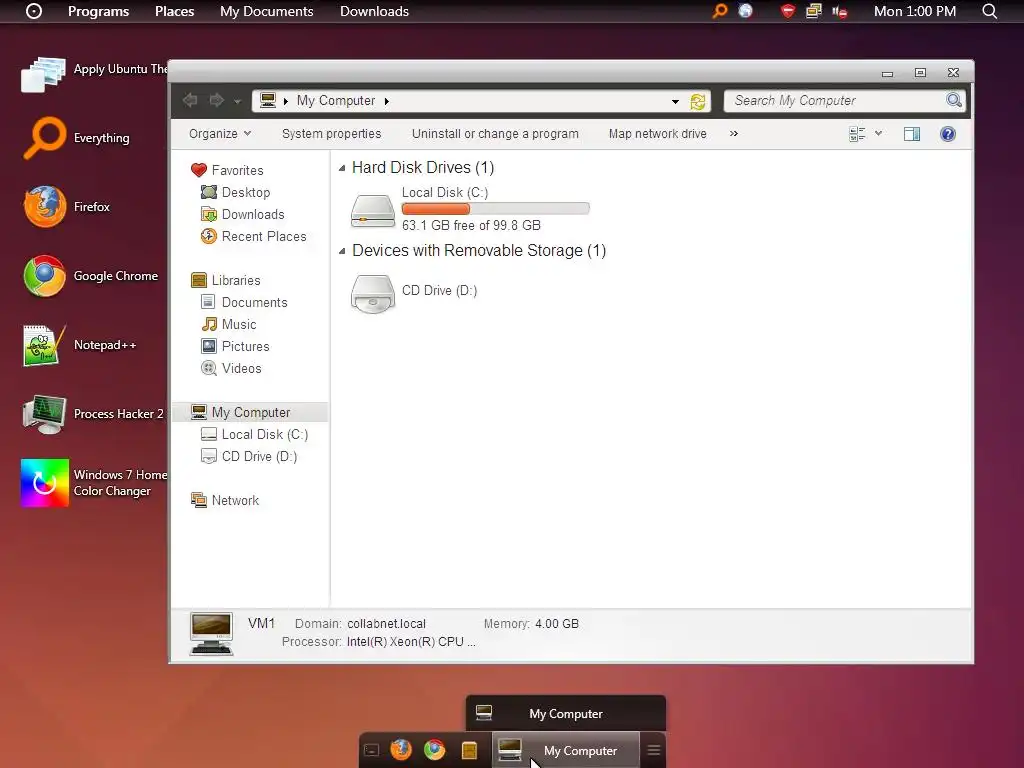This screenshot has width=1024, height=768.
Task: Open the libraries folder icon in dock
Action: coord(469,750)
